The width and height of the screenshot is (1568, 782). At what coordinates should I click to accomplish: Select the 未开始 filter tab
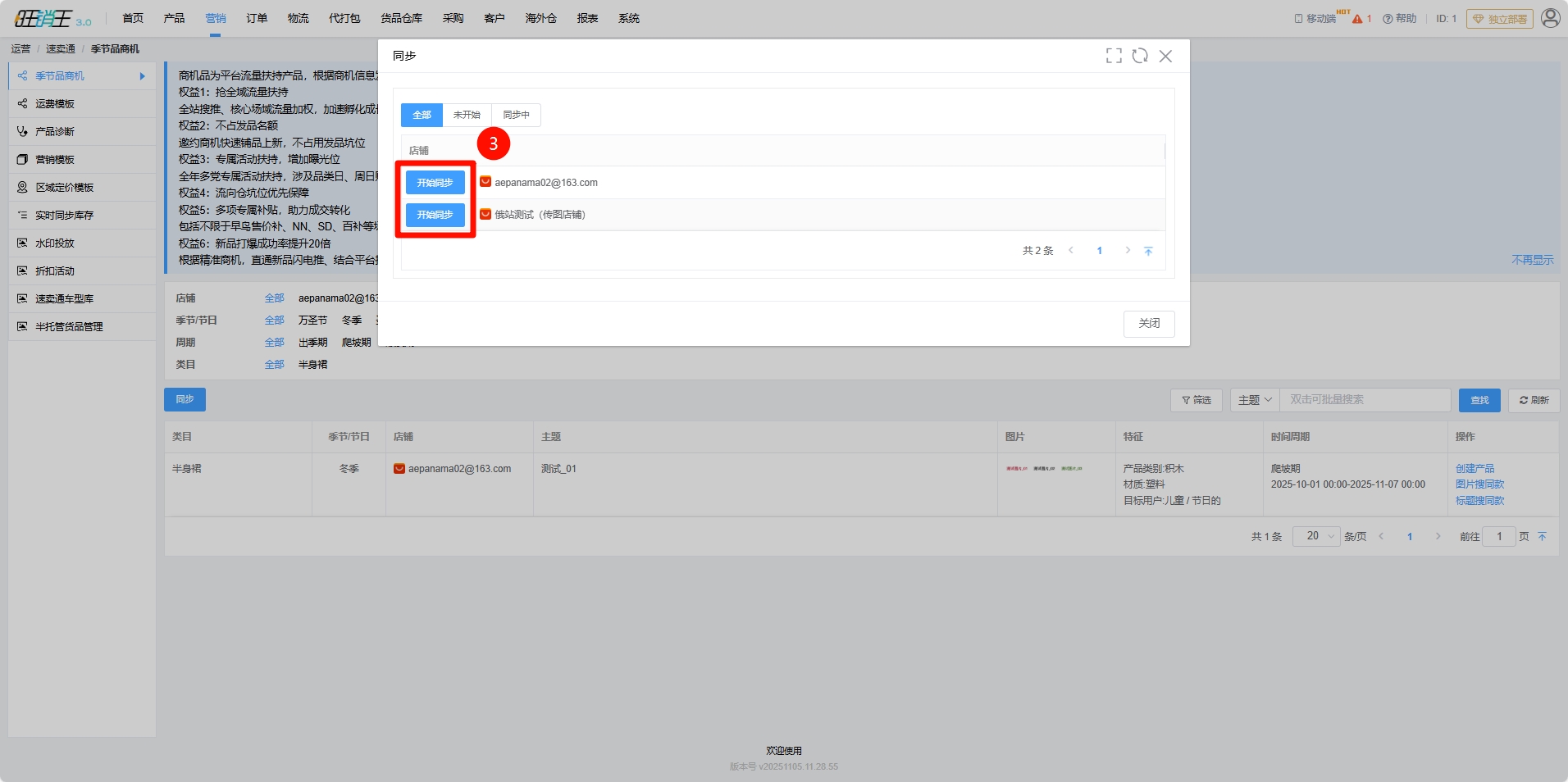(467, 115)
